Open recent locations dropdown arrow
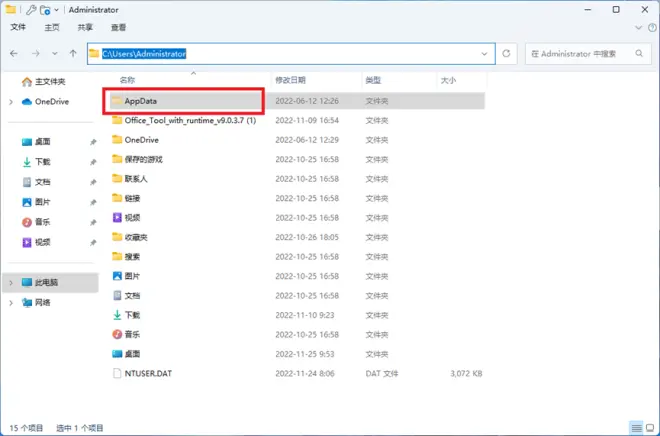The width and height of the screenshot is (660, 436). (x=55, y=53)
